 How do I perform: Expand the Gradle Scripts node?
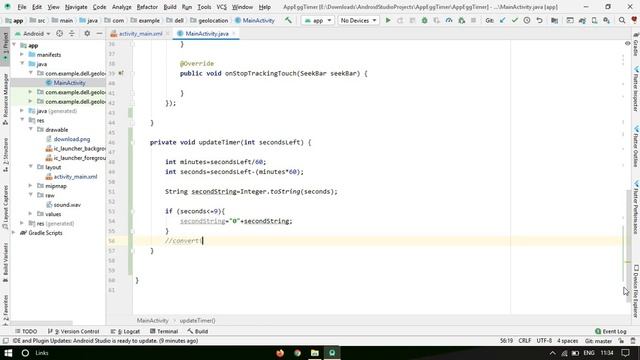pos(13,233)
